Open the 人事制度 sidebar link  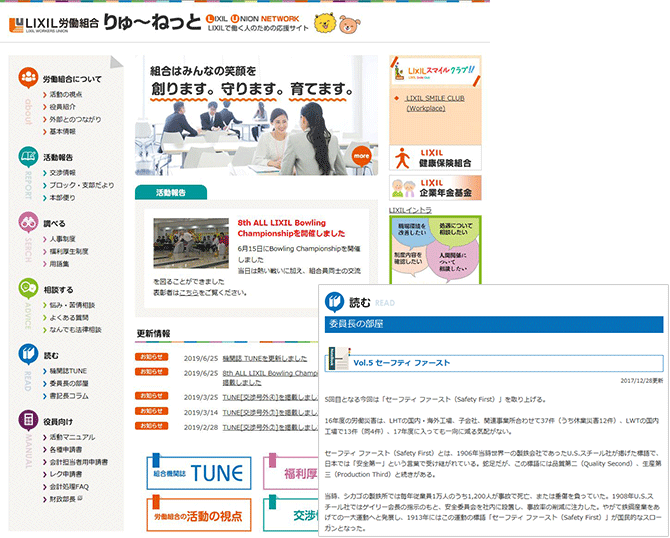(62, 239)
